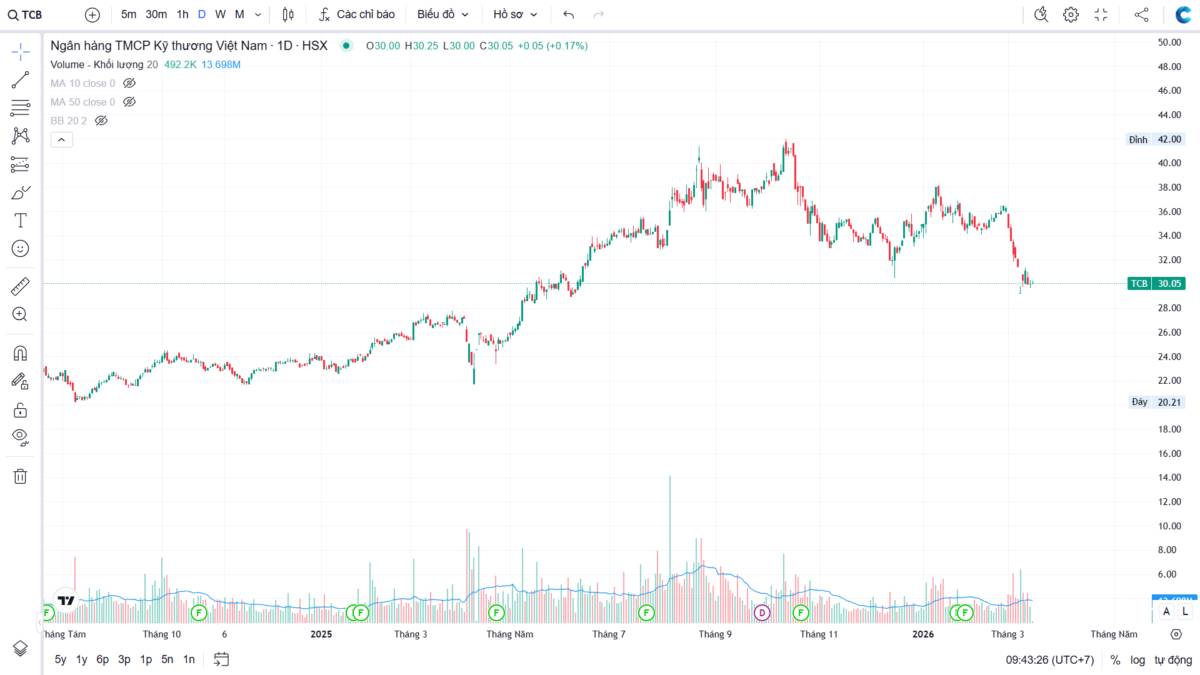Toggle fullscreen mode
The height and width of the screenshot is (675, 1200).
[x=1101, y=15]
